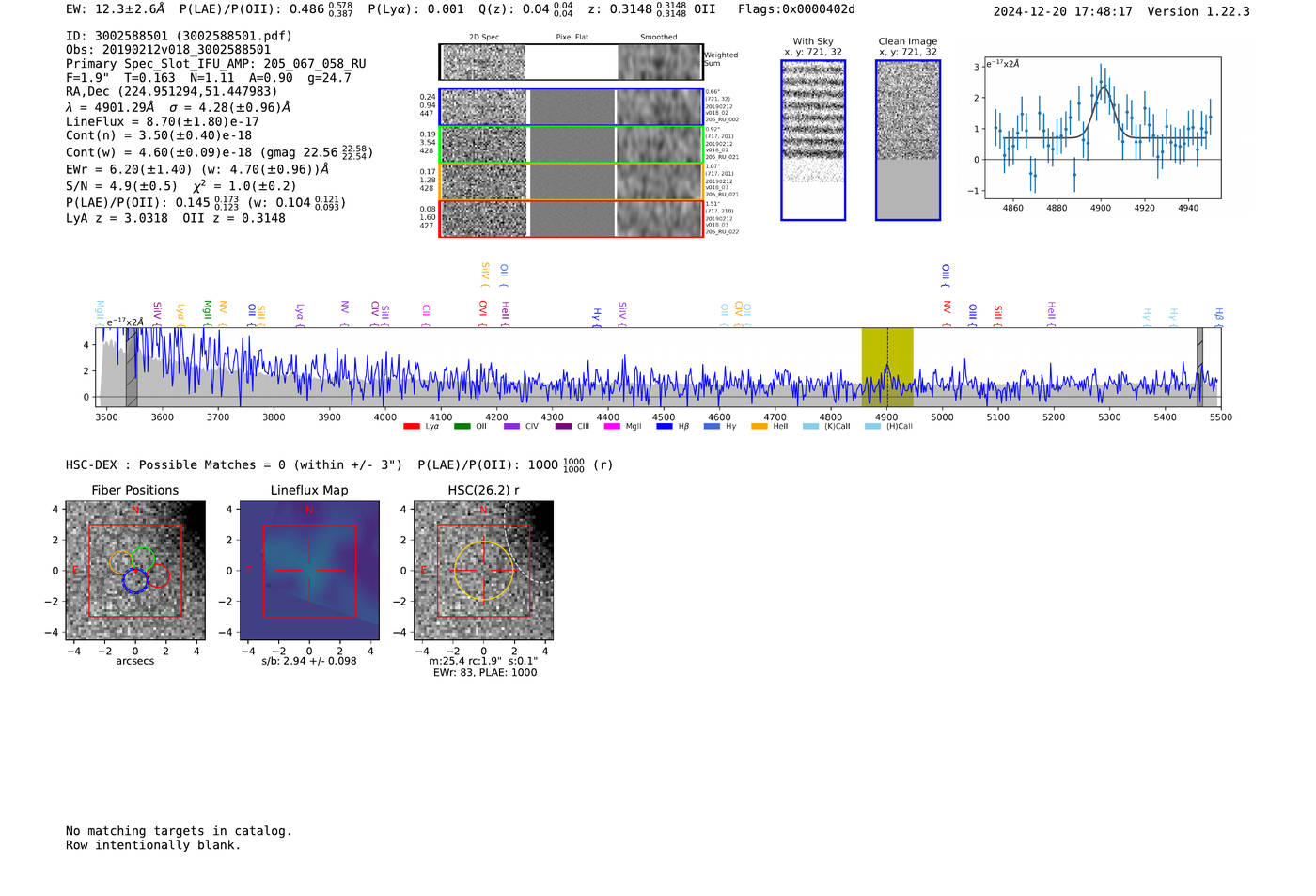Click the hatched gray region near 3540
Viewport: 1316px width, 896px height.
point(132,368)
